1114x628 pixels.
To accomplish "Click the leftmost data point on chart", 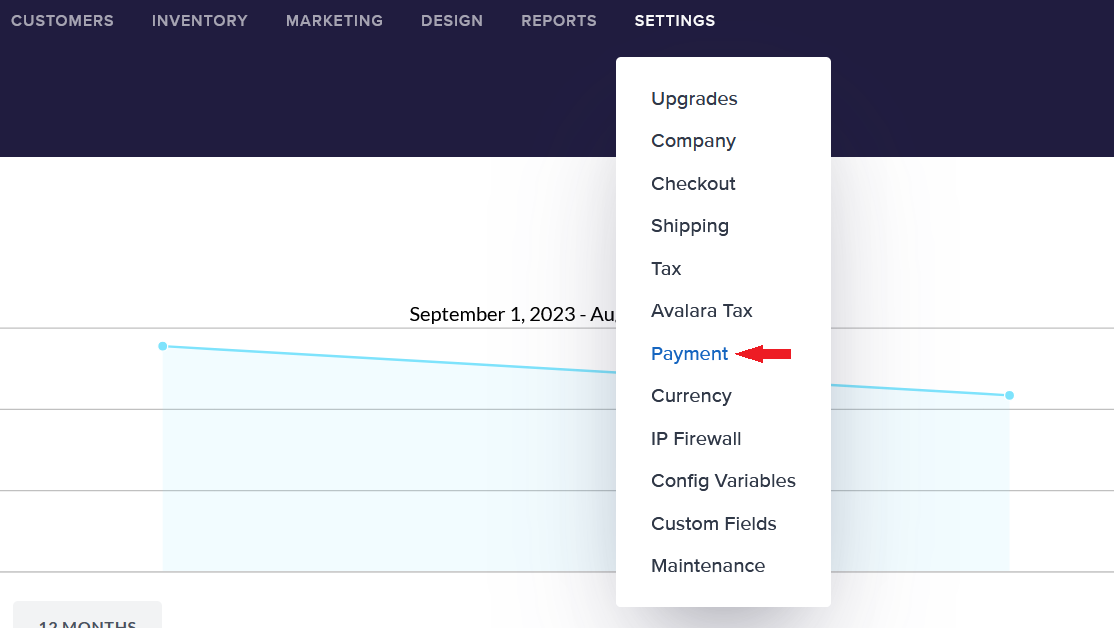I will 162,346.
